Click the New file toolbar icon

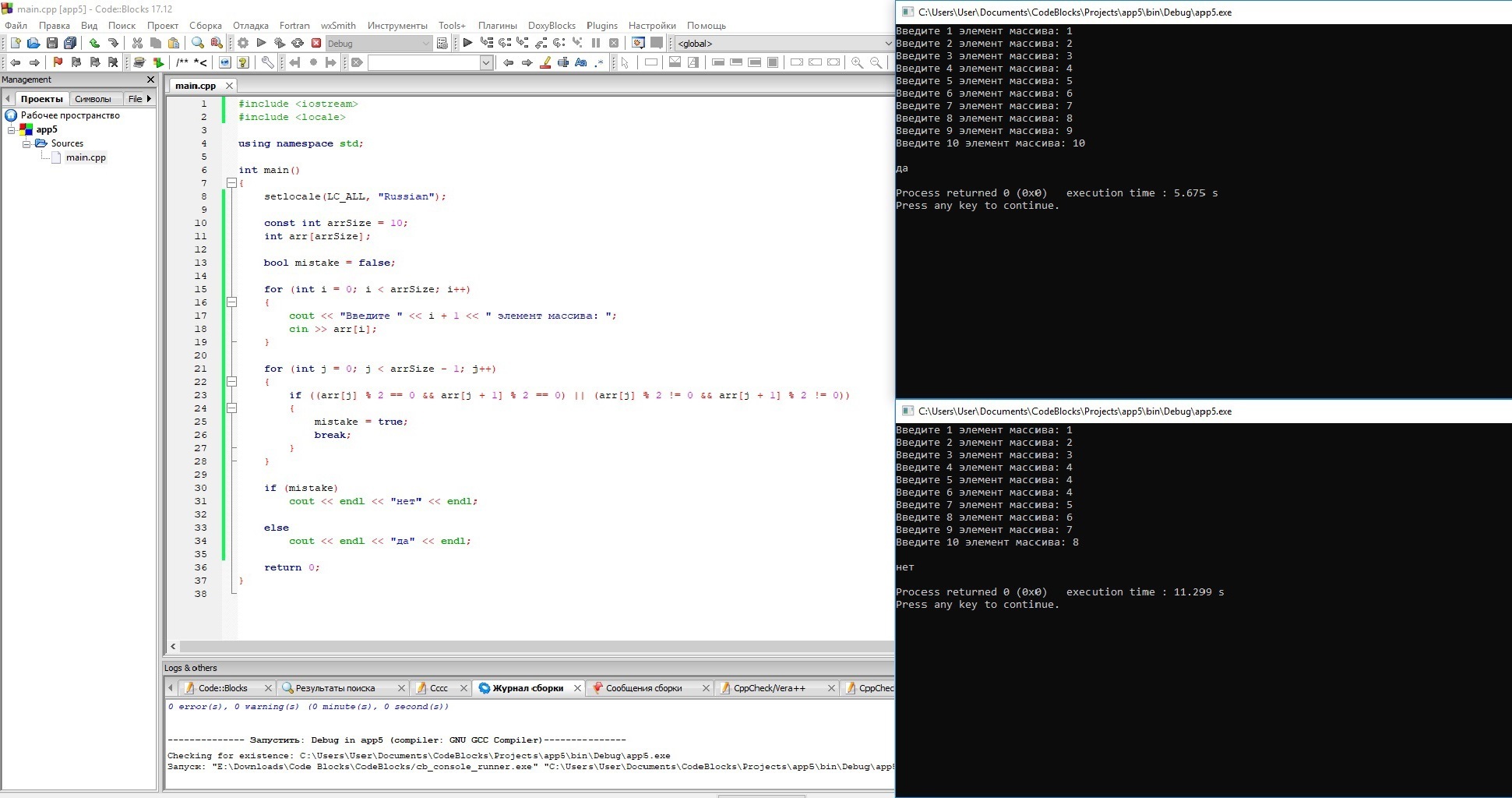point(15,44)
